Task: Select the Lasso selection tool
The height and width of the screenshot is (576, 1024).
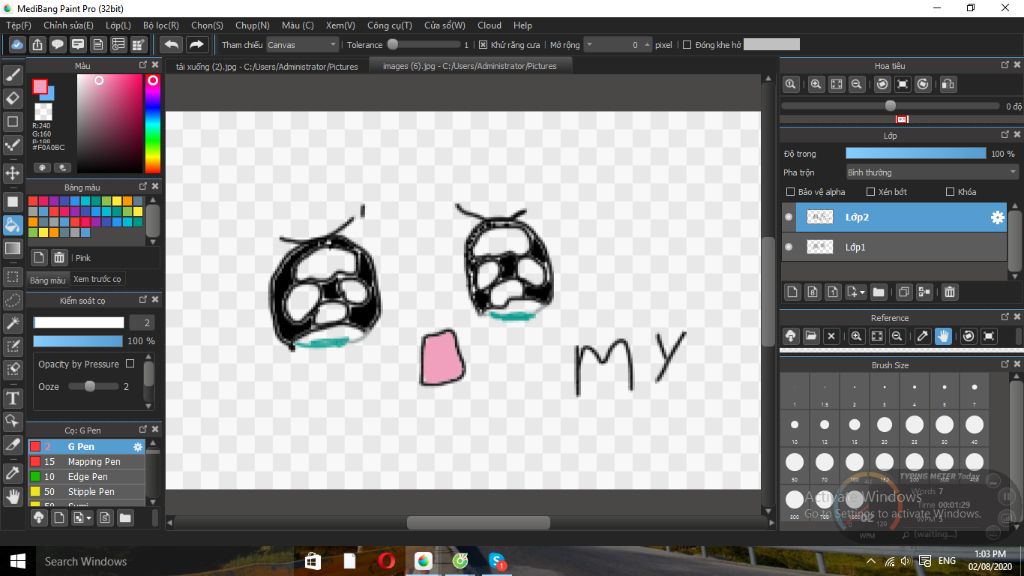Action: [x=12, y=300]
